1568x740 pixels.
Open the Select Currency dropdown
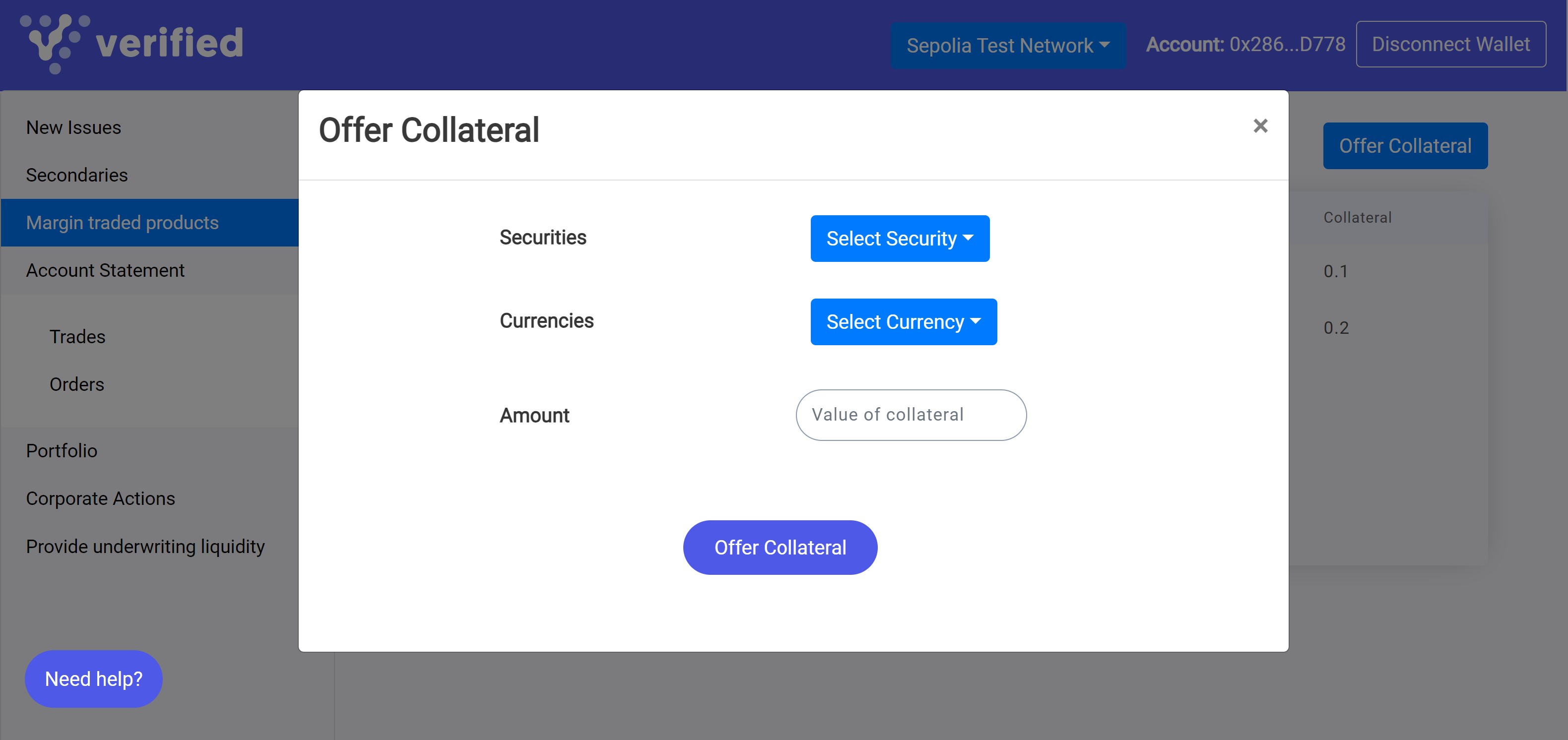click(x=903, y=322)
